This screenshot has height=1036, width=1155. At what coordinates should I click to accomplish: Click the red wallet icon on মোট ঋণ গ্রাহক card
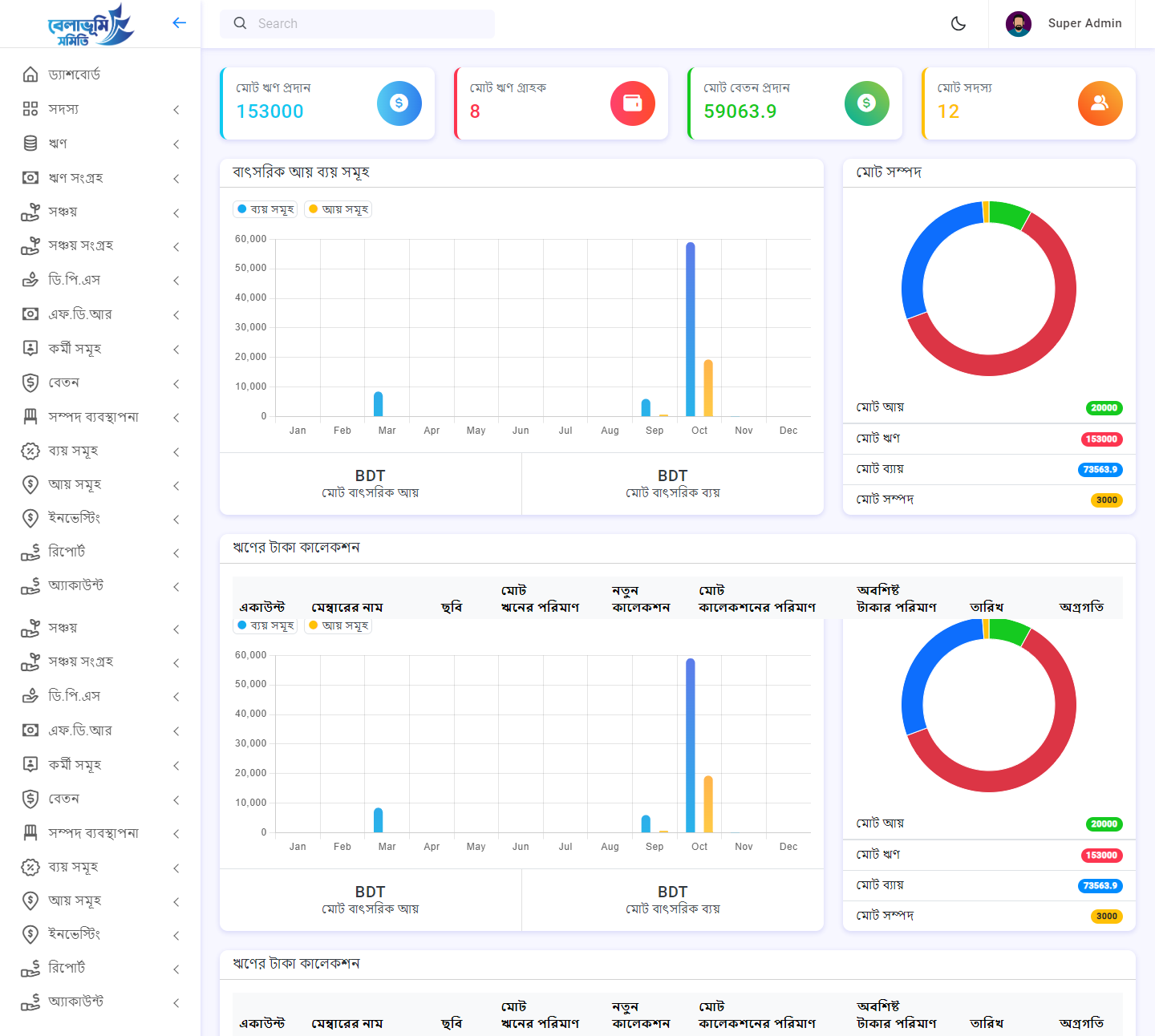point(633,103)
